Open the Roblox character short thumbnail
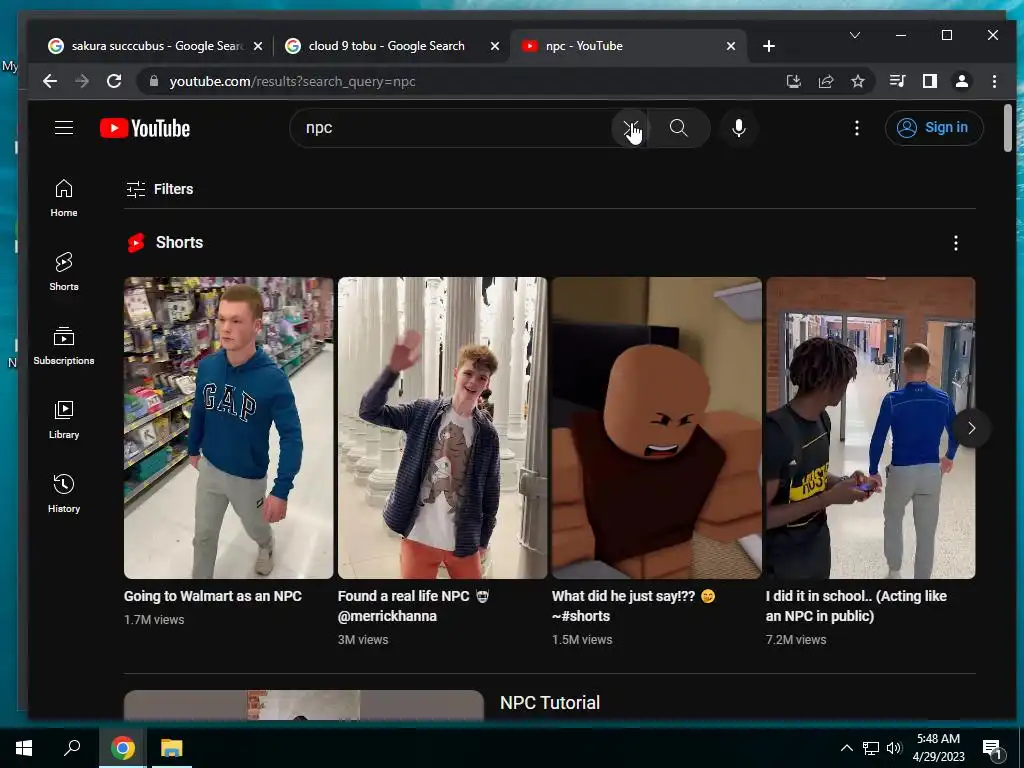The image size is (1024, 768). [656, 428]
